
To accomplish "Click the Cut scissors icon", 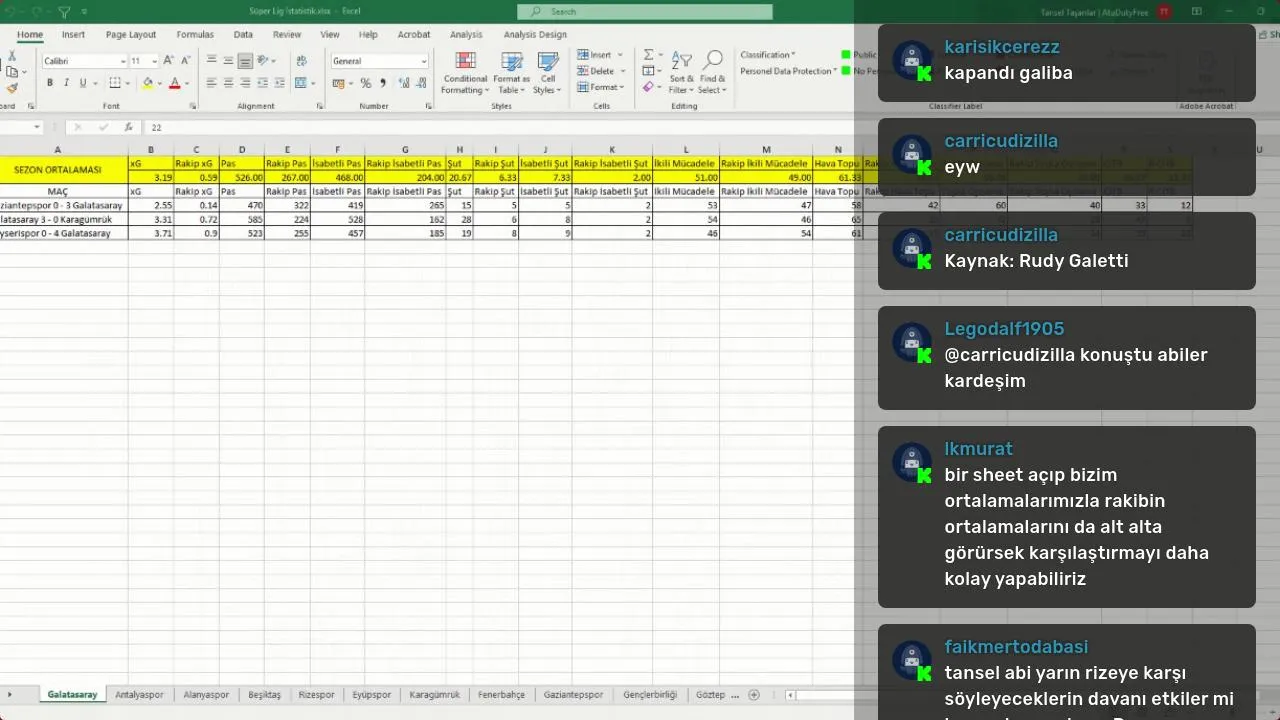I will pyautogui.click(x=11, y=56).
